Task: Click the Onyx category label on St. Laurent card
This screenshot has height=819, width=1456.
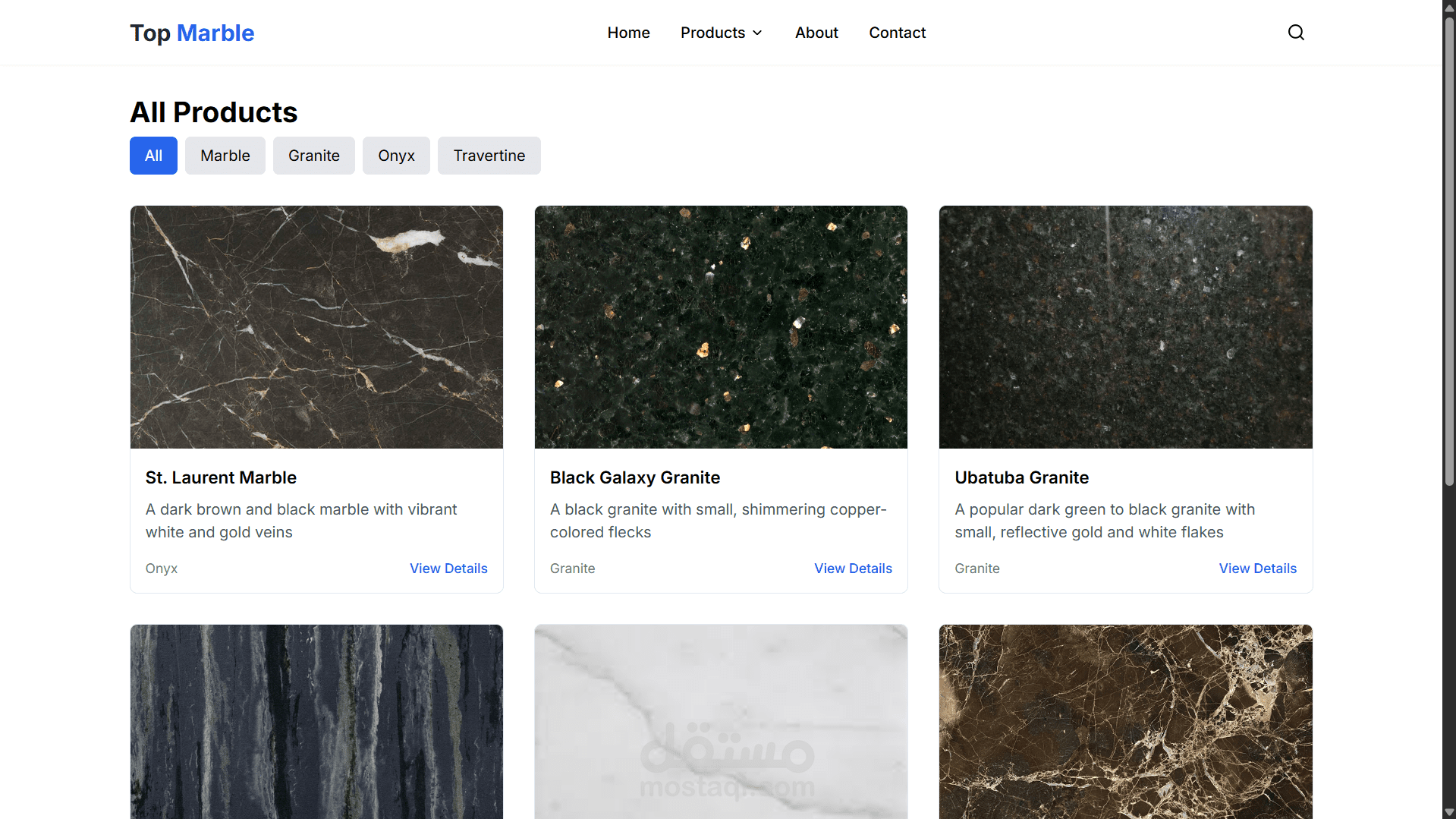Action: tap(162, 569)
